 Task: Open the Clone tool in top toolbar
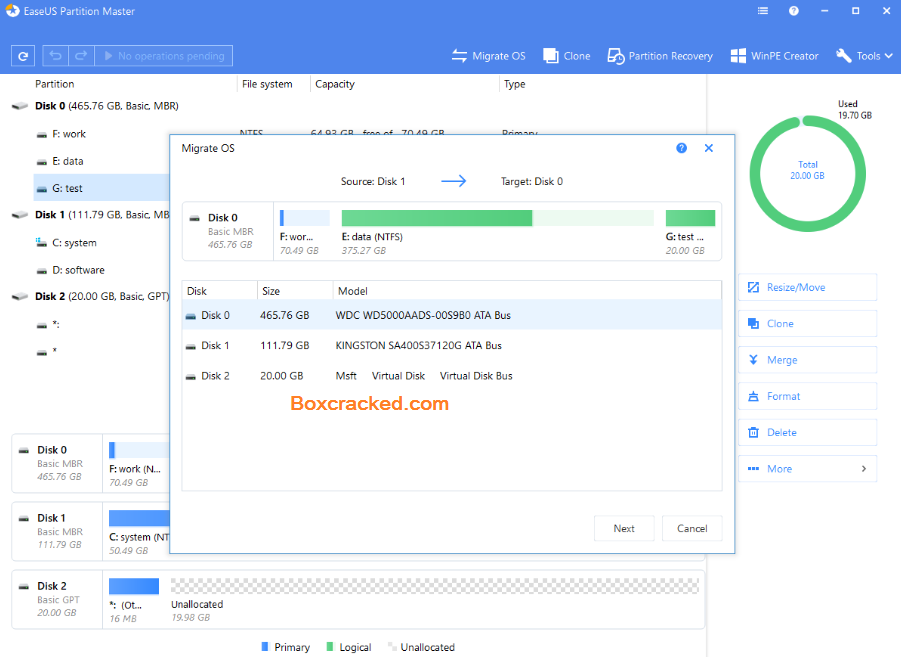[567, 56]
